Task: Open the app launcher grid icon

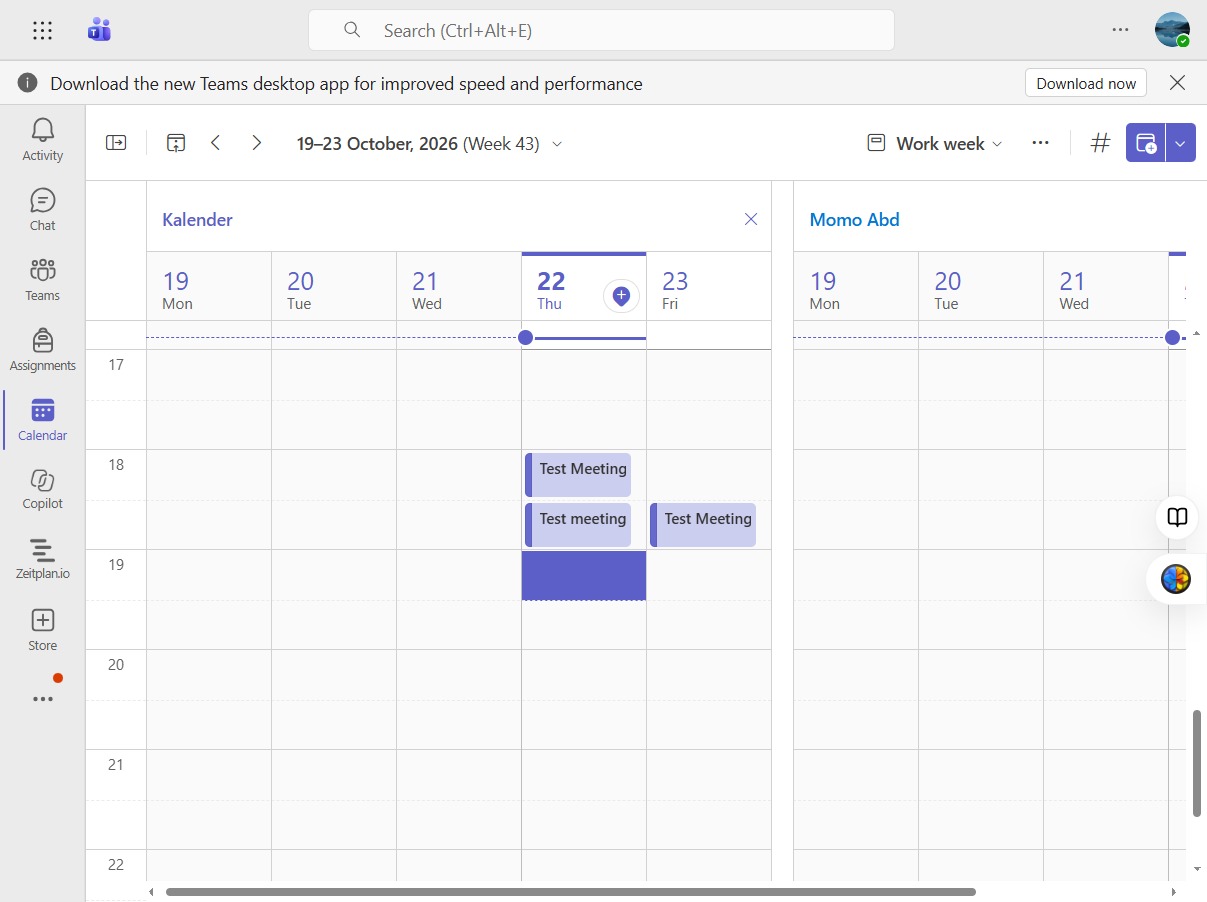Action: 42,30
